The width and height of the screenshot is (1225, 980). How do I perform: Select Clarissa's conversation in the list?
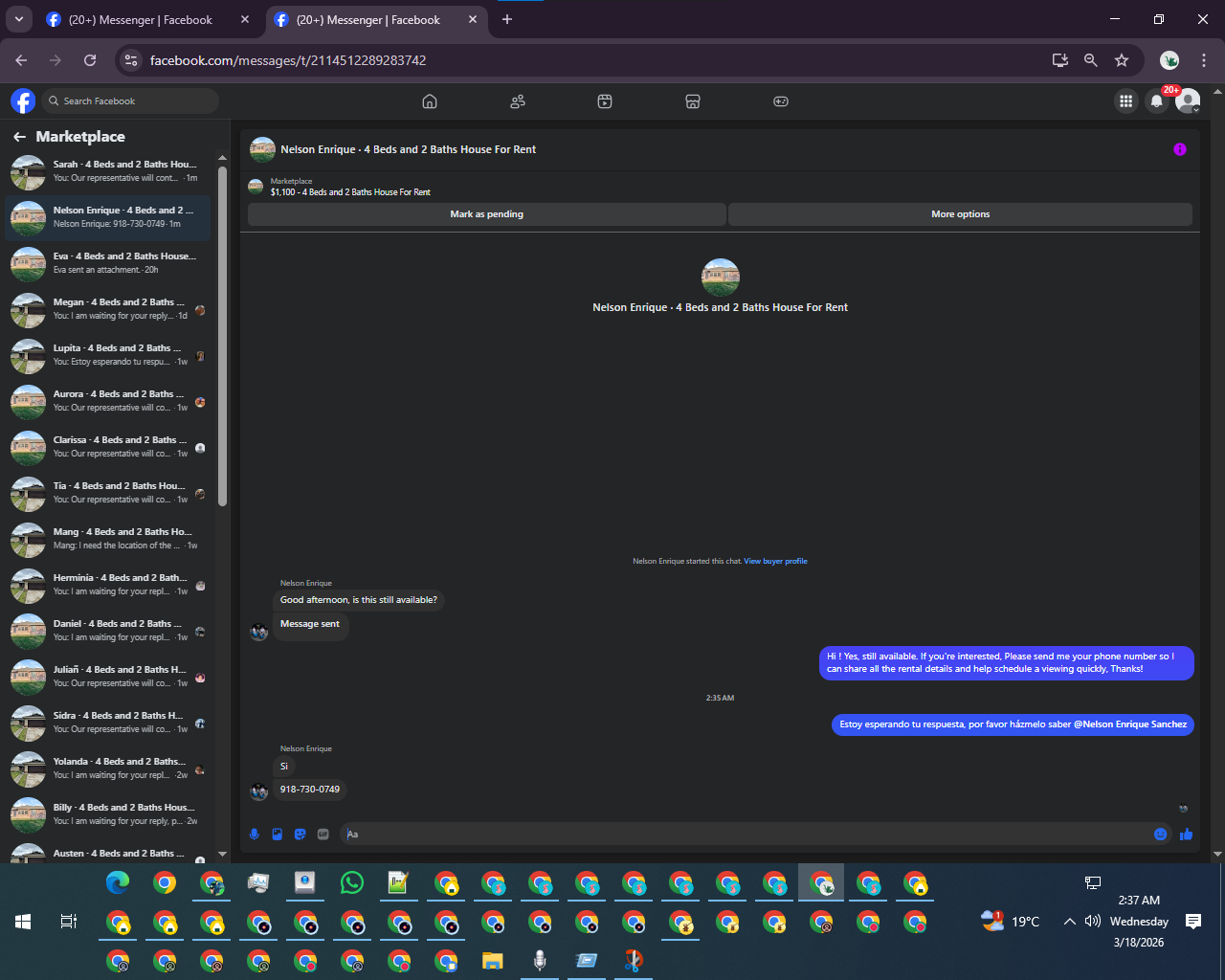[107, 448]
